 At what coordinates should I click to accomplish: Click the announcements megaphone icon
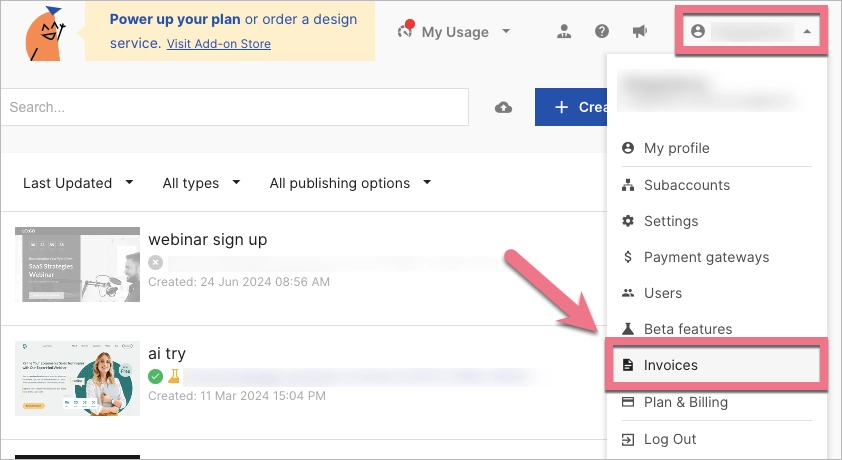(x=640, y=31)
